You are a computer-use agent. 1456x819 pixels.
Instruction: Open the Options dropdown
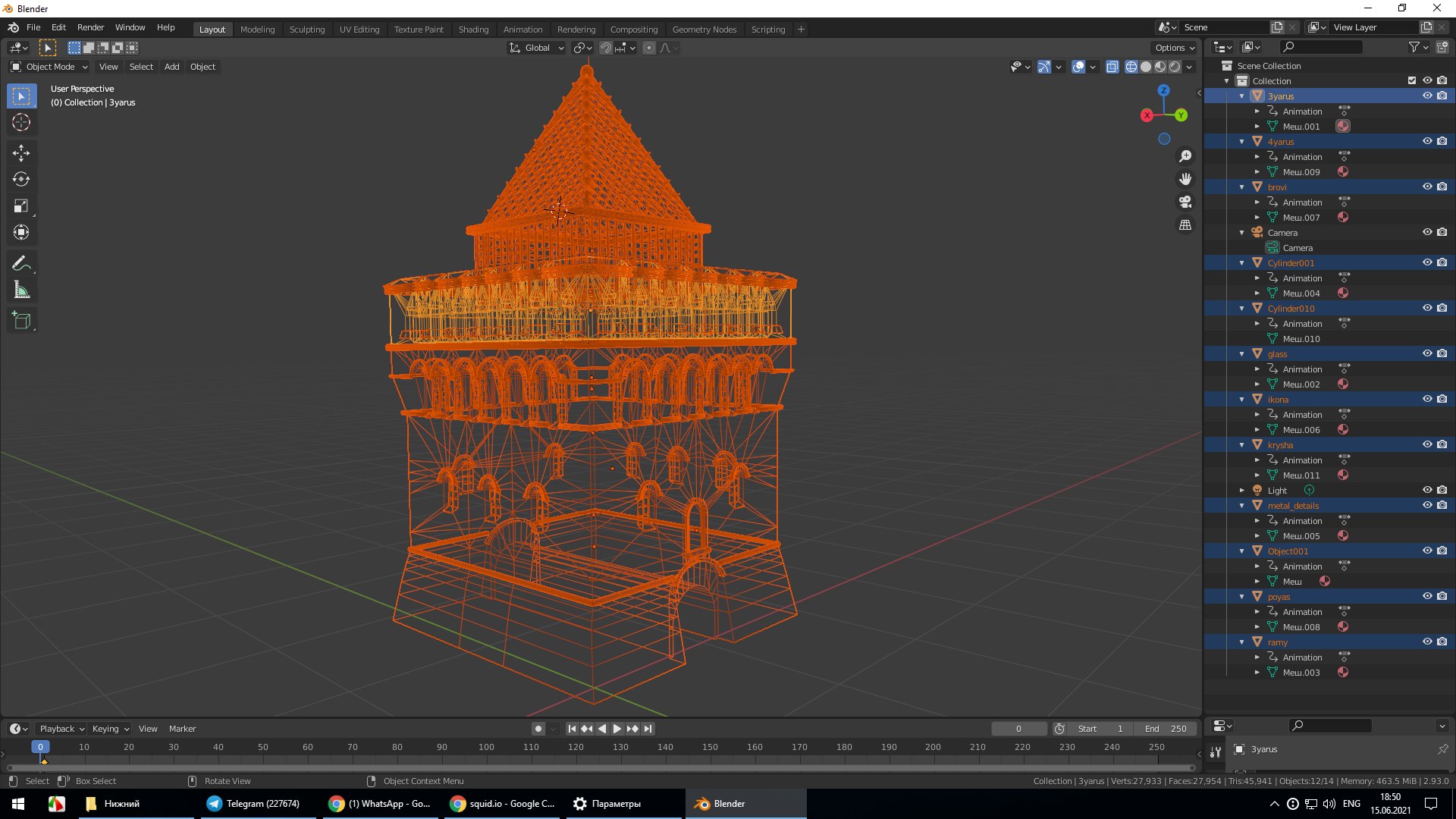[1175, 48]
